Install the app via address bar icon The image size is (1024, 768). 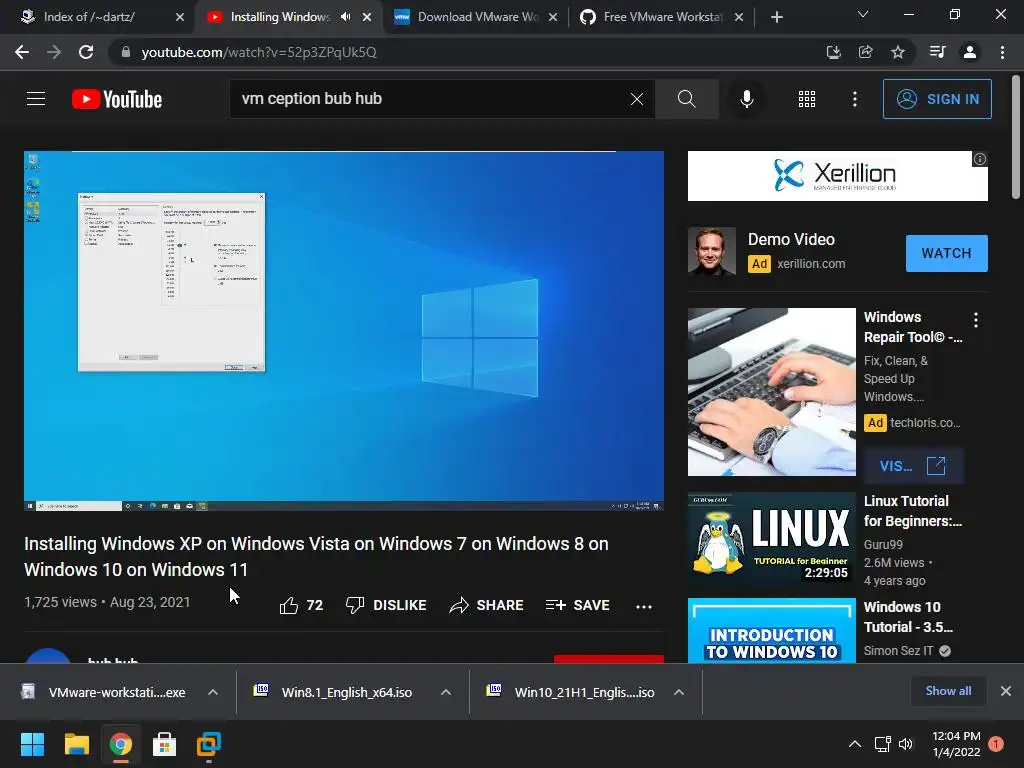[833, 52]
